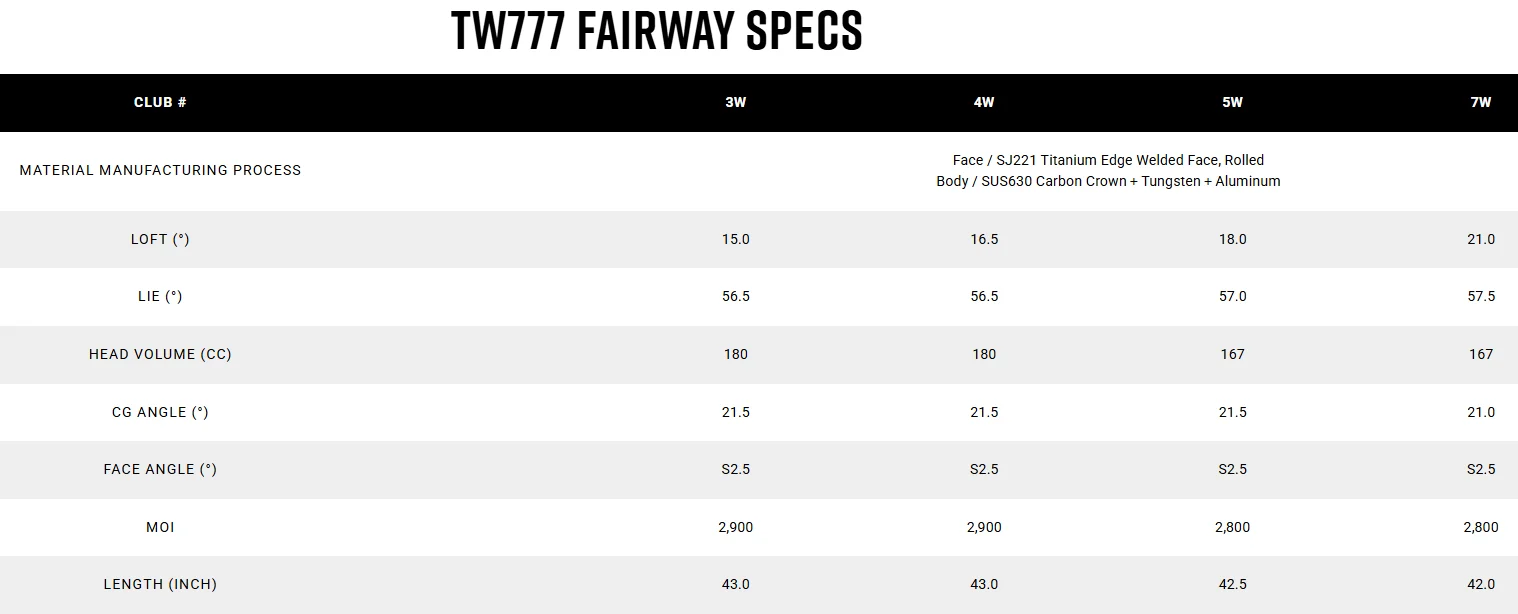Viewport: 1518px width, 614px height.
Task: Select the 5W column header
Action: point(1233,102)
